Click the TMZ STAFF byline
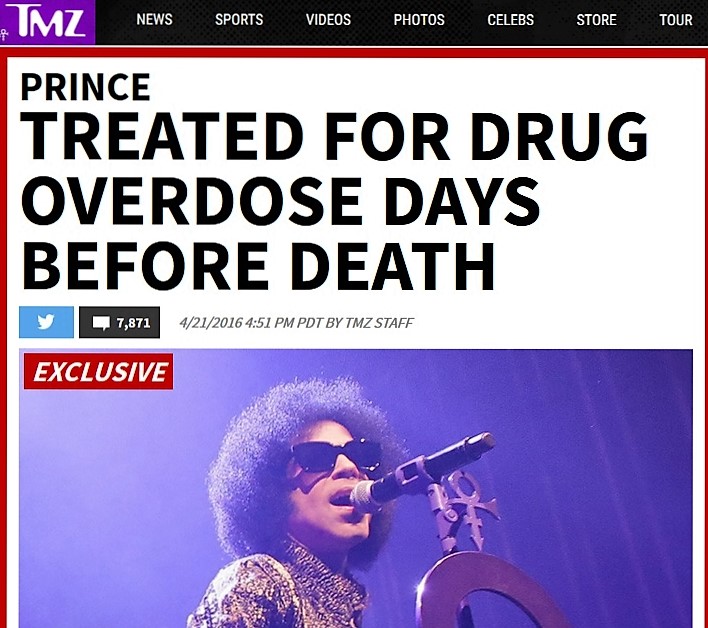The height and width of the screenshot is (628, 708). (379, 323)
